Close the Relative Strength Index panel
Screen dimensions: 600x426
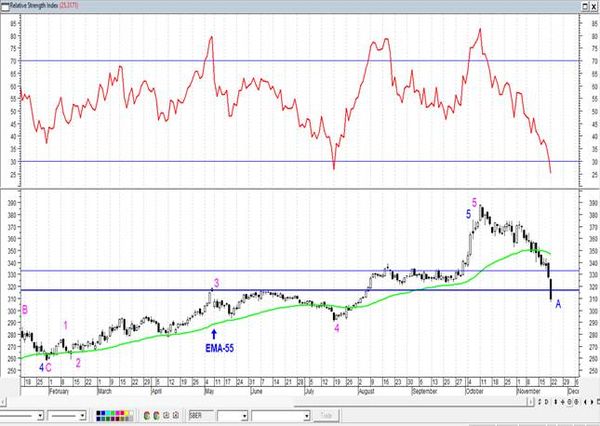(593, 5)
